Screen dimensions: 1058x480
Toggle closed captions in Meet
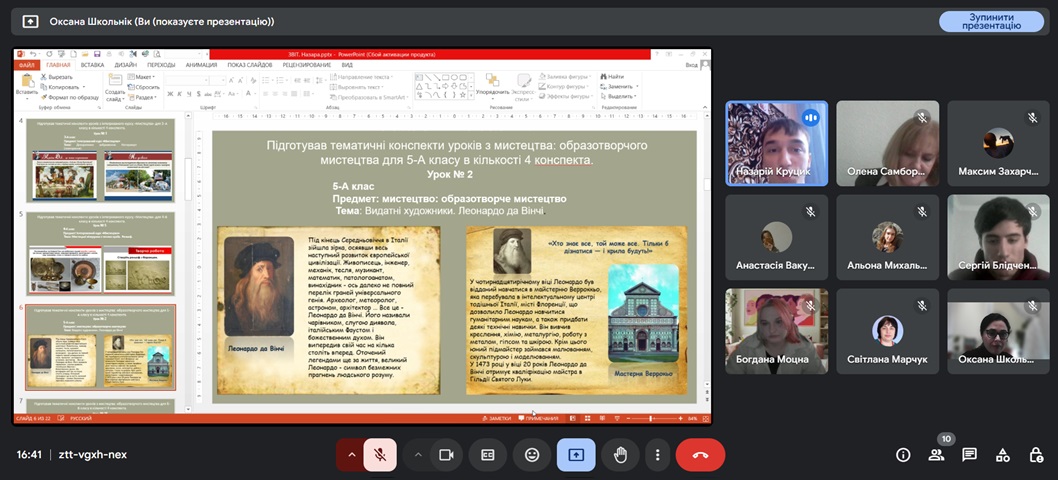(488, 455)
